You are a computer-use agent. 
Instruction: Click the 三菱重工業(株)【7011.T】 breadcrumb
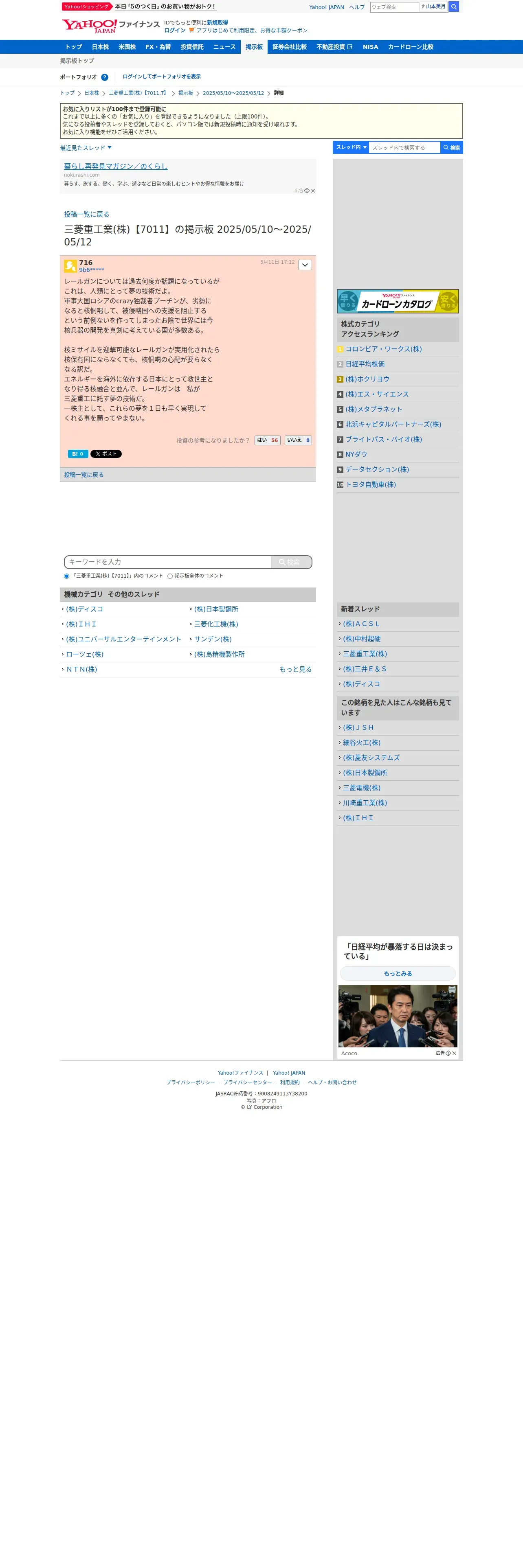tap(138, 93)
